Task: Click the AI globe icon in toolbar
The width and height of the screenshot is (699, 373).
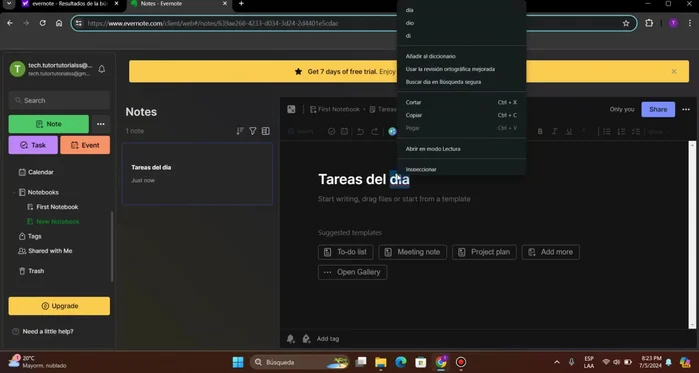Action: (392, 131)
